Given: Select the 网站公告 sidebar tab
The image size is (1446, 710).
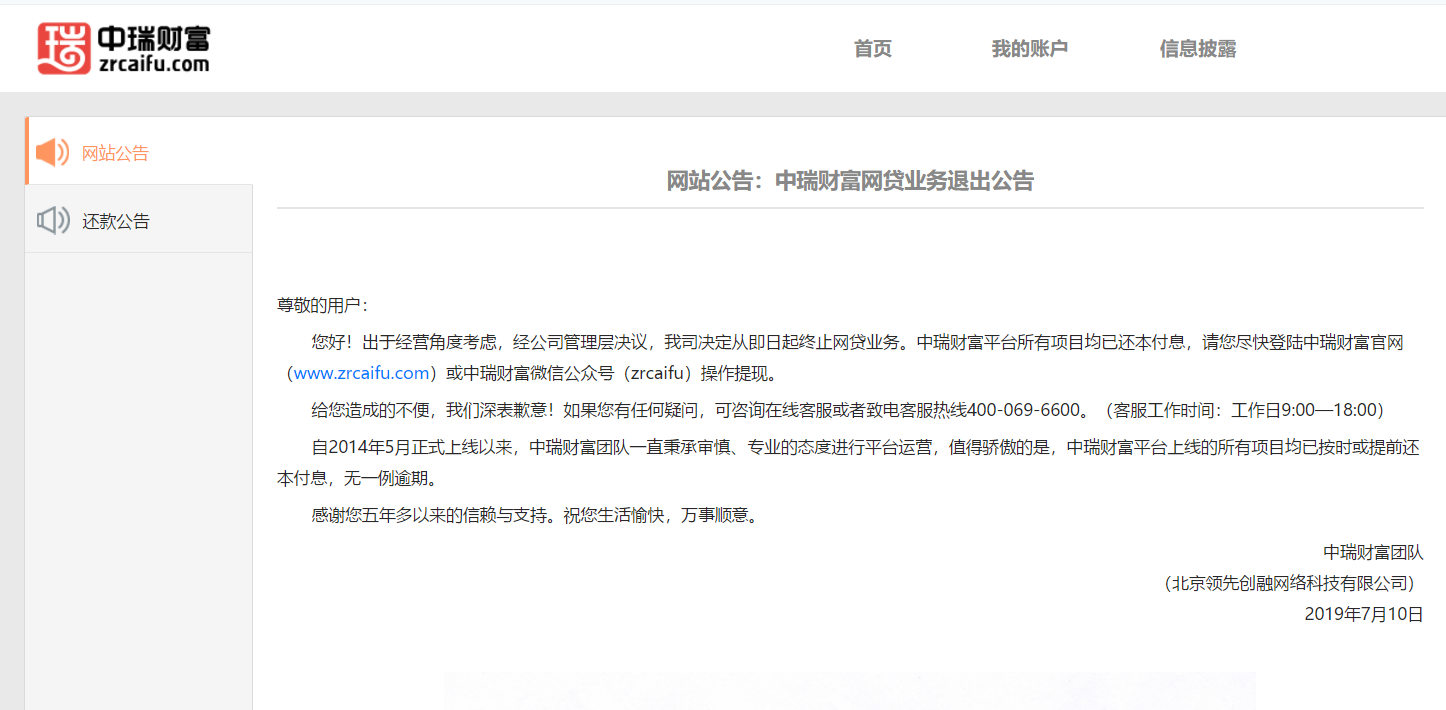Looking at the screenshot, I should [x=114, y=152].
